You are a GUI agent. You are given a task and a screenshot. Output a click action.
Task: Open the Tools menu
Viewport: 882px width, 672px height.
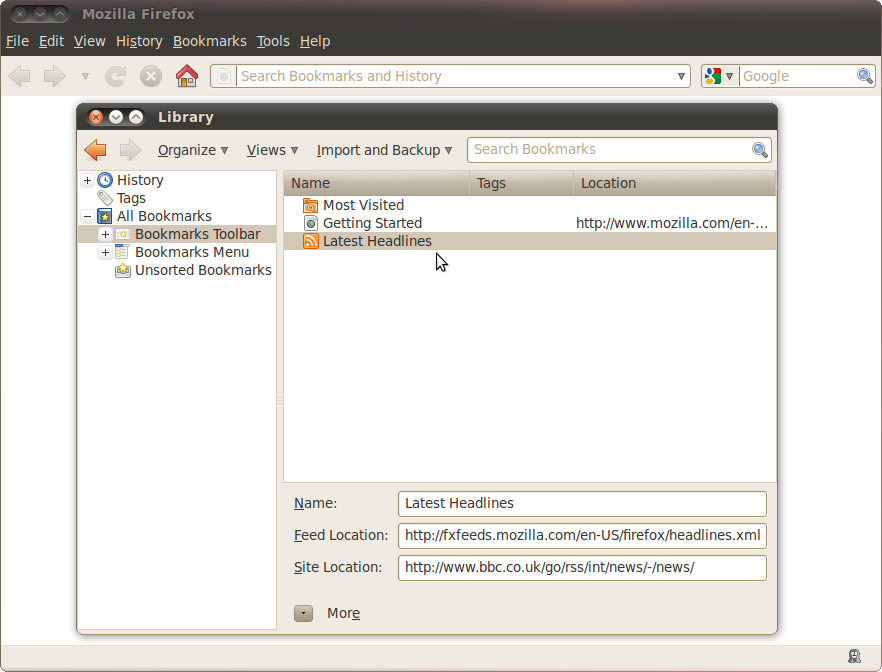tap(273, 41)
